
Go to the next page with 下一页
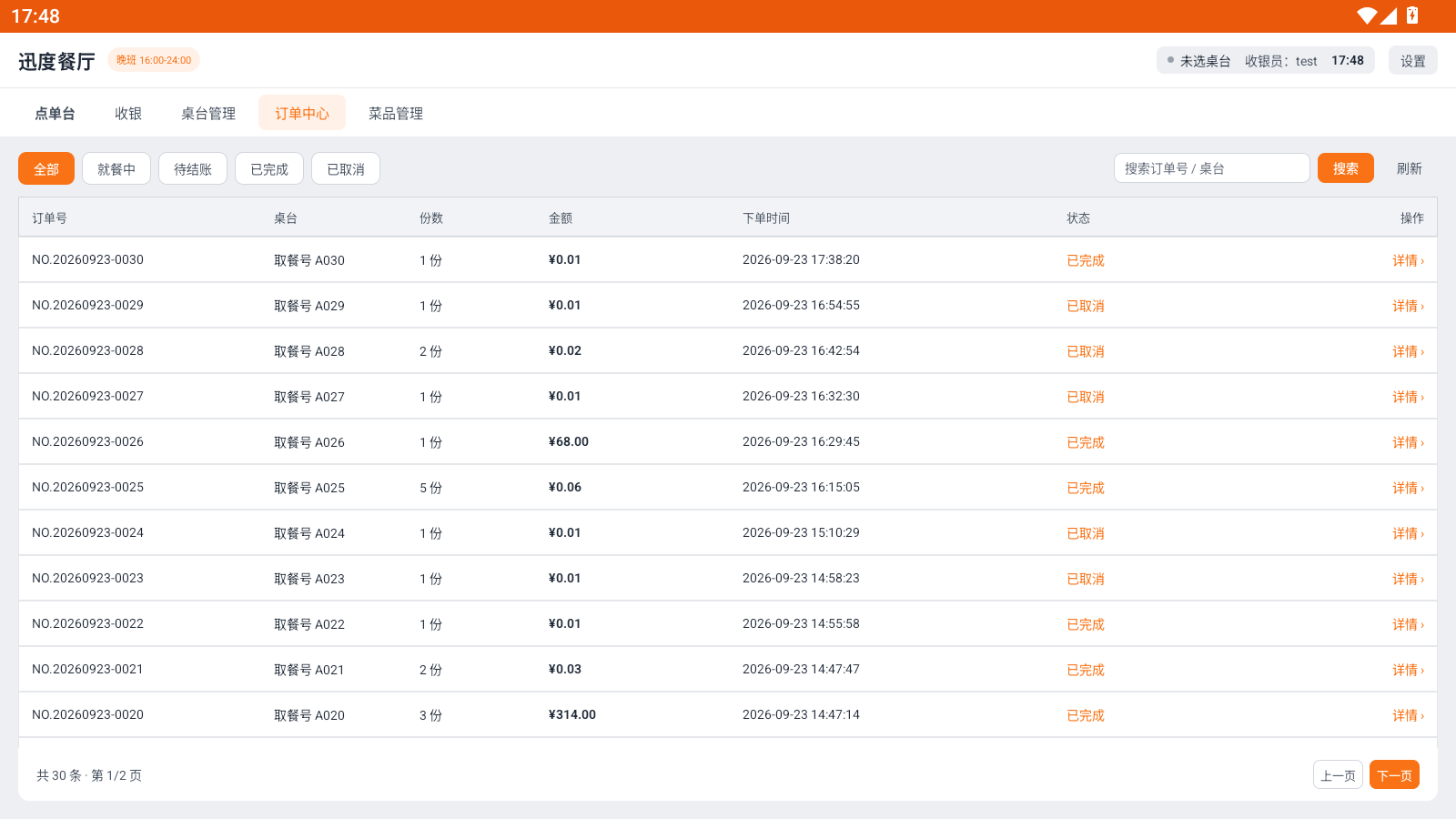[1394, 775]
